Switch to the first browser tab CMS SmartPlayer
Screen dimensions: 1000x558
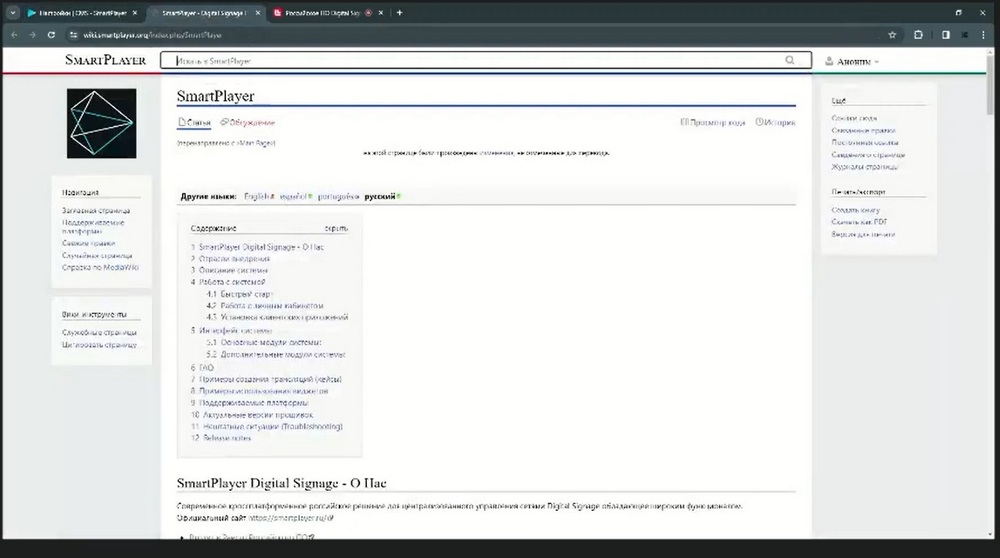(82, 13)
